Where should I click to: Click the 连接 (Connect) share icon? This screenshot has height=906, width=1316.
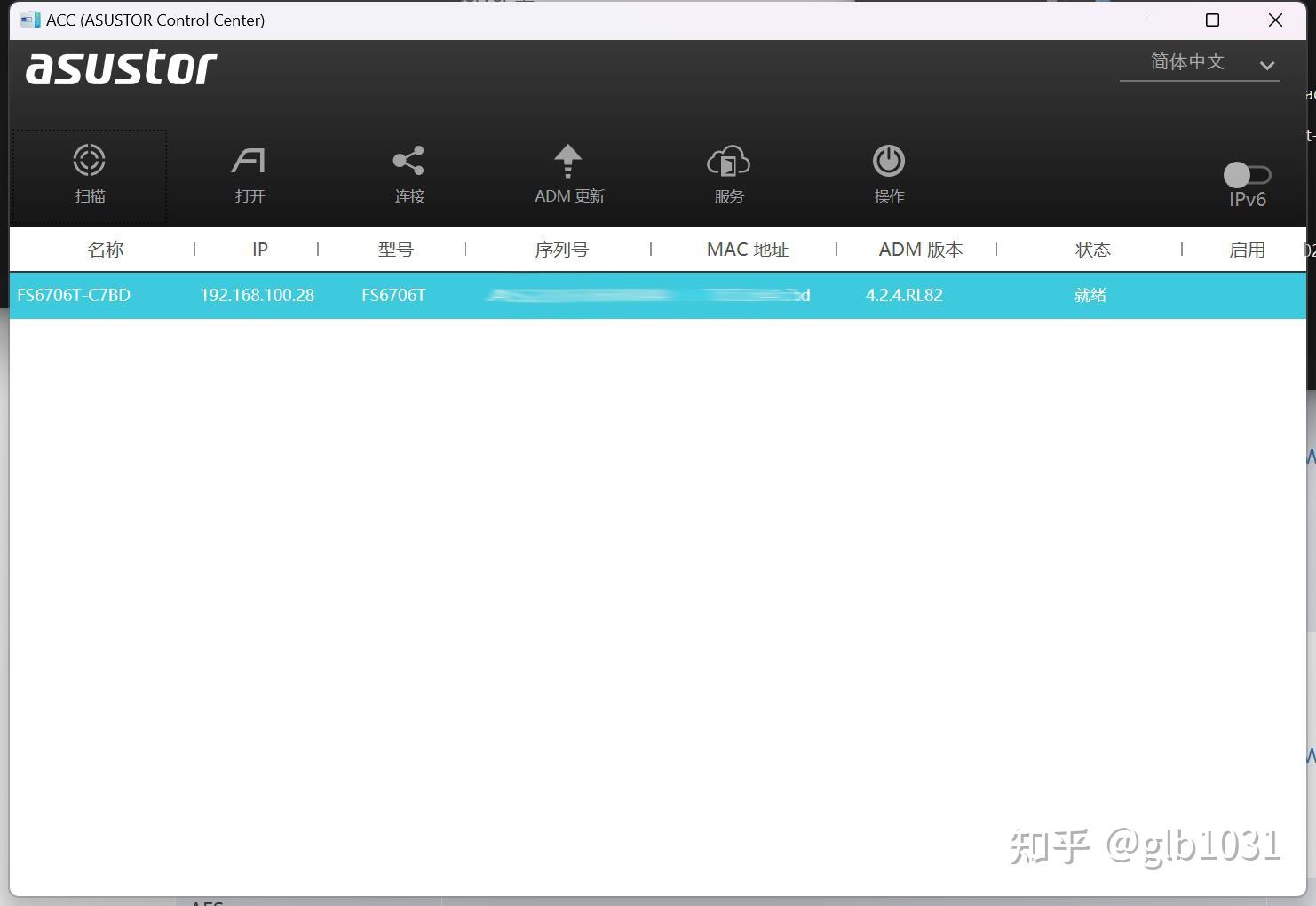(x=408, y=161)
